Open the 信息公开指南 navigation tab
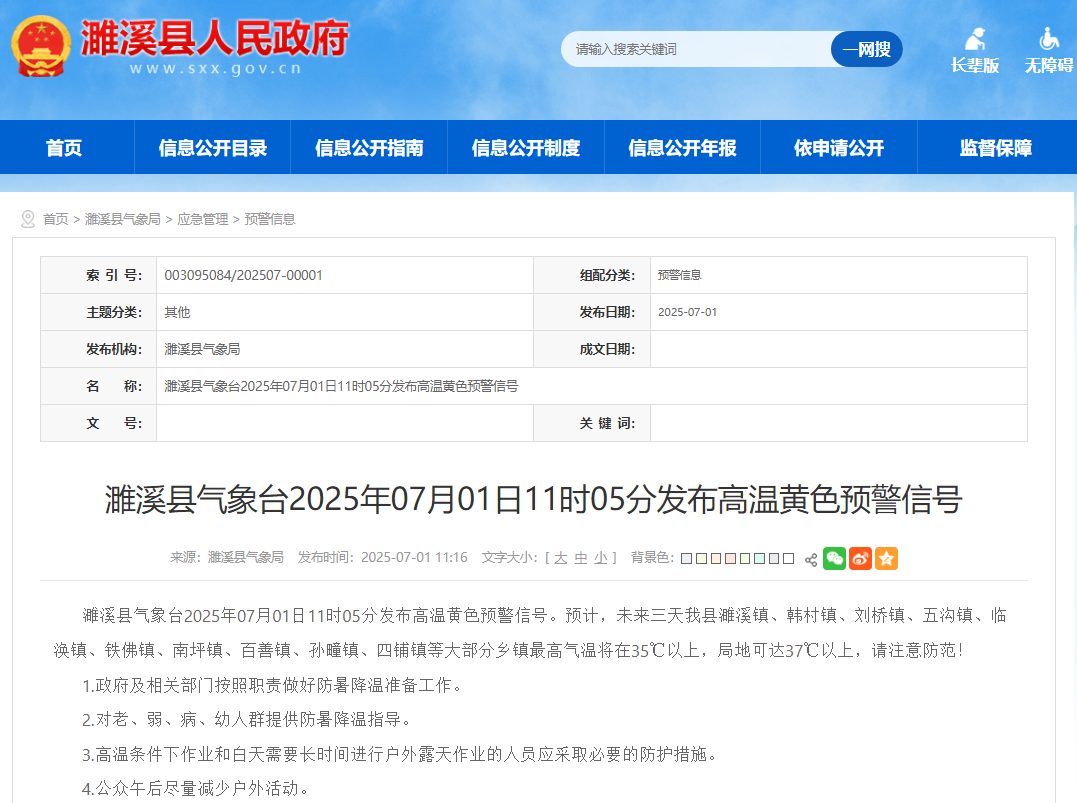The height and width of the screenshot is (803, 1077). tap(370, 148)
